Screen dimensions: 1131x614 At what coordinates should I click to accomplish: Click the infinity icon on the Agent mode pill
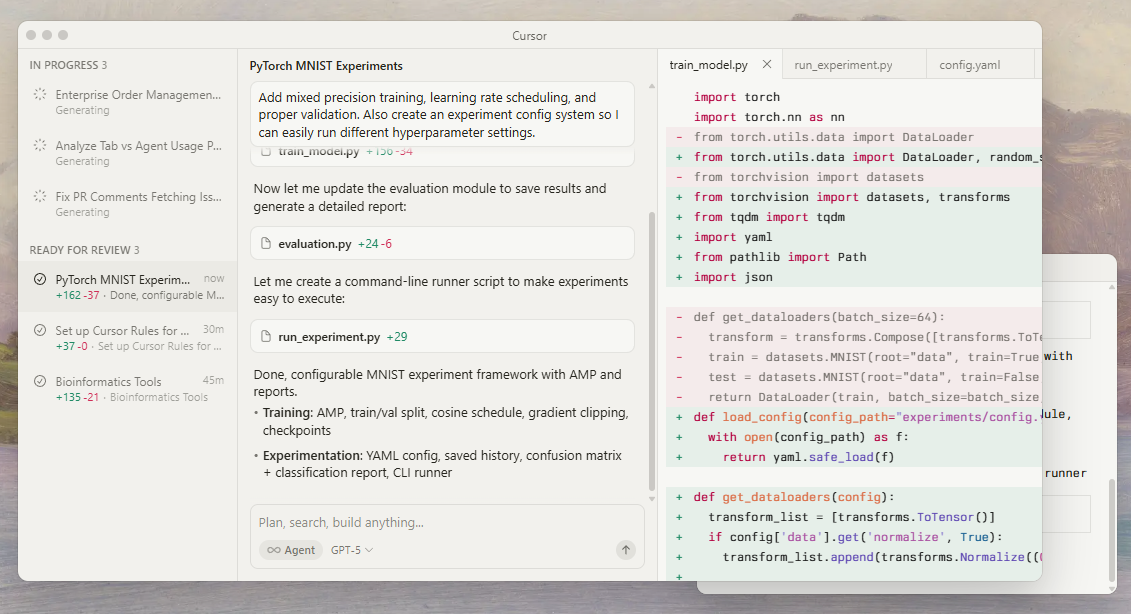[274, 550]
